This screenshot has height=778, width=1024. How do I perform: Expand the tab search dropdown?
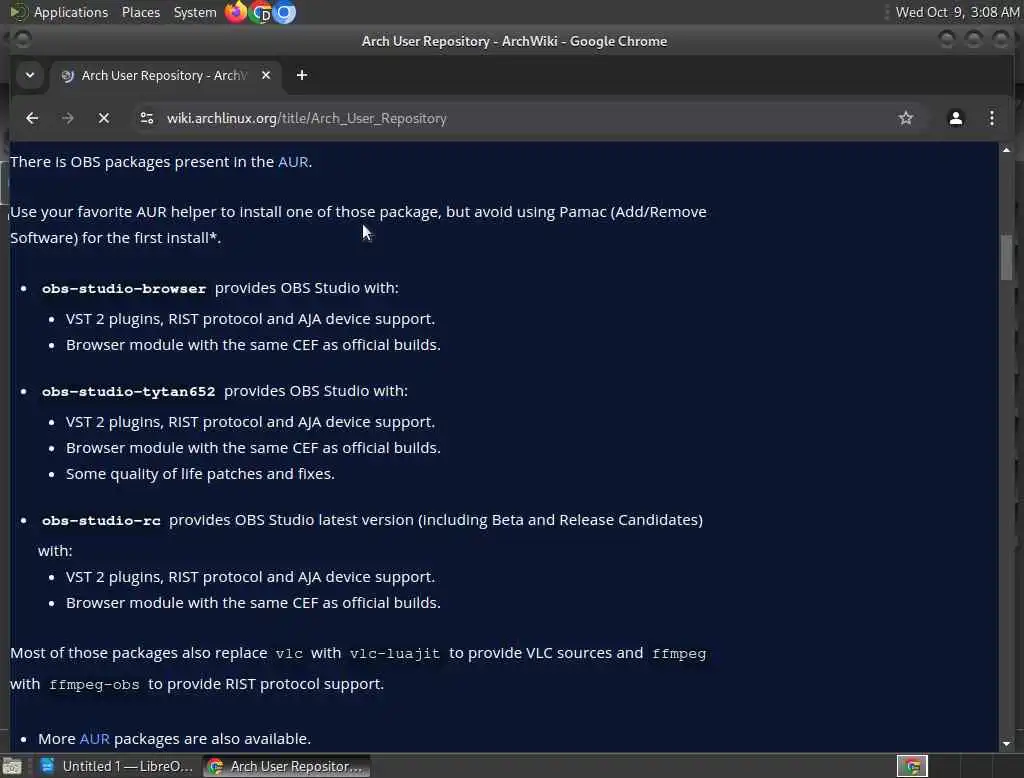(29, 75)
